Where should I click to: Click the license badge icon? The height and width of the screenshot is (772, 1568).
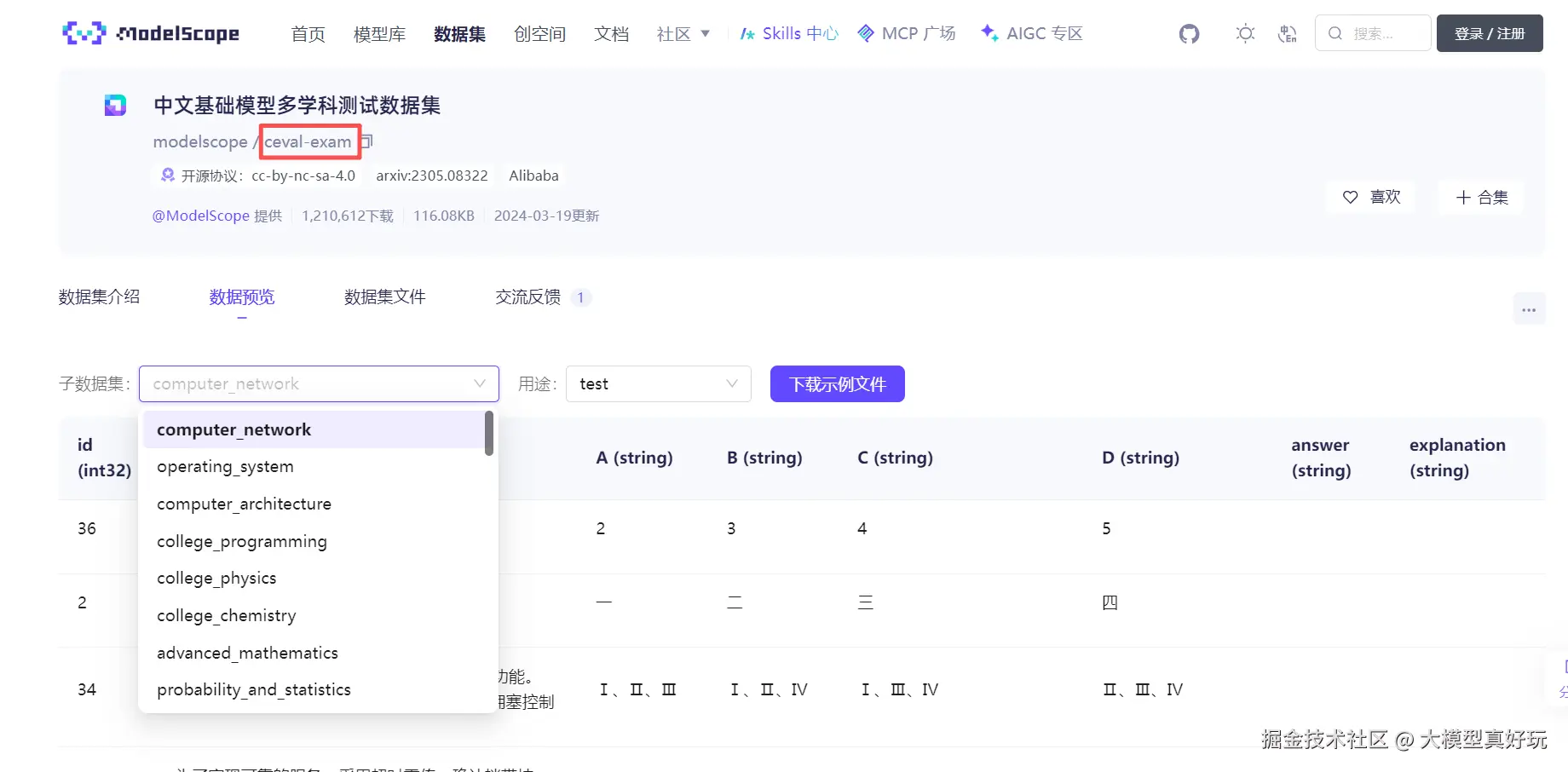point(168,175)
